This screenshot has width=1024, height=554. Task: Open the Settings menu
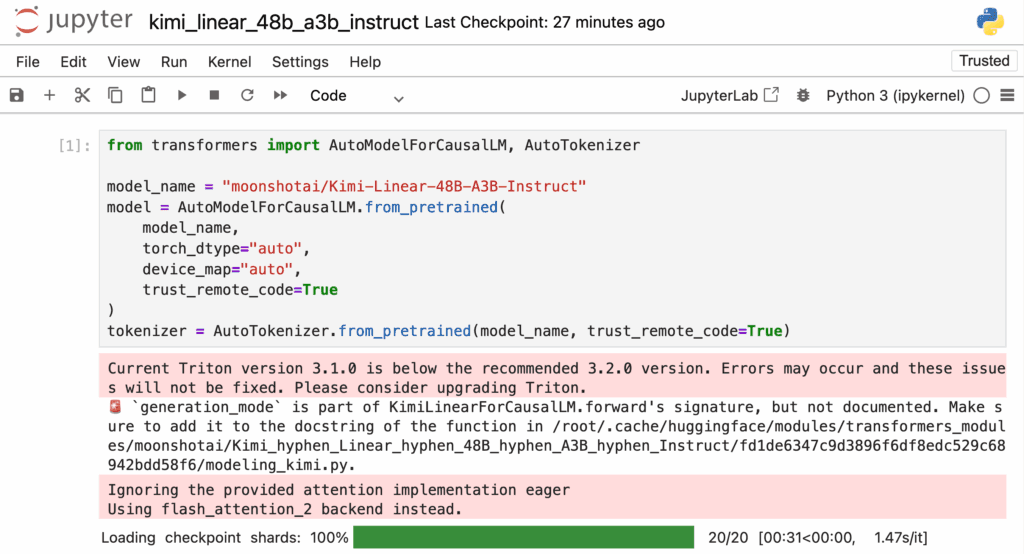point(300,62)
